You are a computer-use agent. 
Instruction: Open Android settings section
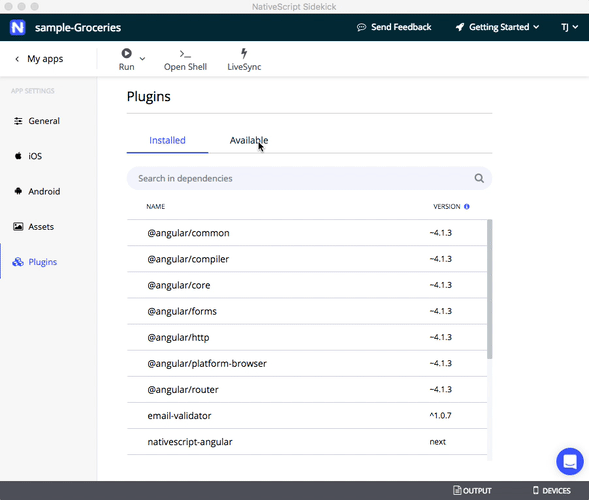click(x=37, y=191)
